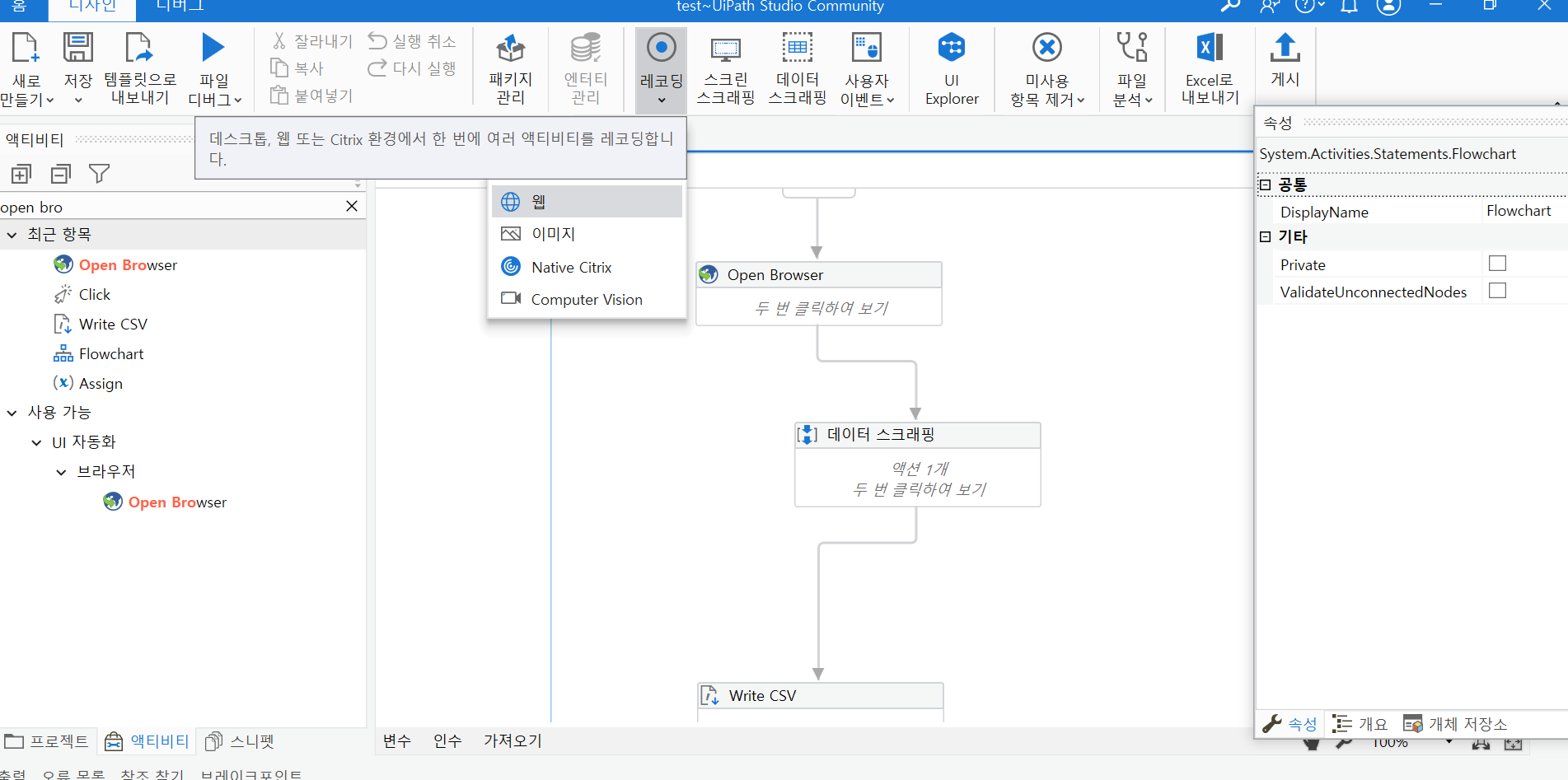Toggle the Private checkbox
The image size is (1568, 780).
click(x=1497, y=264)
